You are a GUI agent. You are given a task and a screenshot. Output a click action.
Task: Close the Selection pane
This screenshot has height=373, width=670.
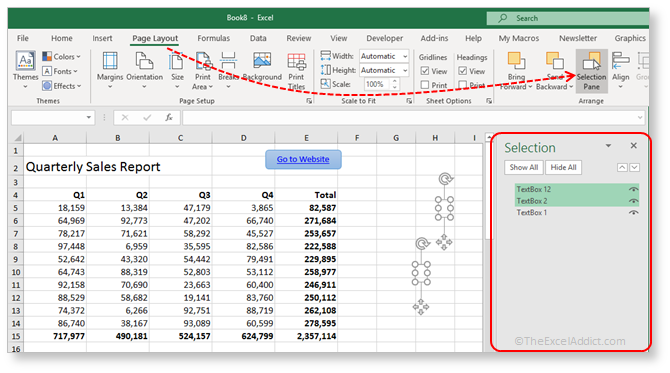pyautogui.click(x=634, y=146)
